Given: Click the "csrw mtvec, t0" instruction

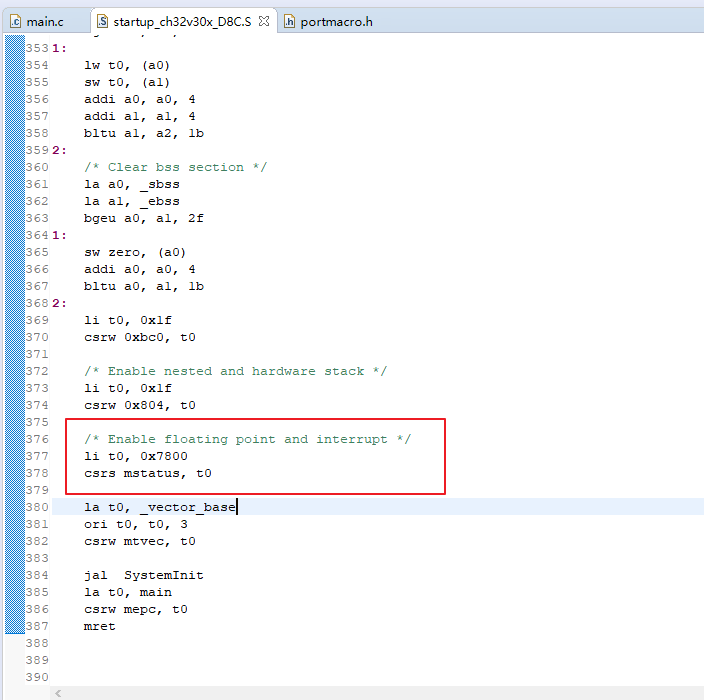Looking at the screenshot, I should 139,541.
